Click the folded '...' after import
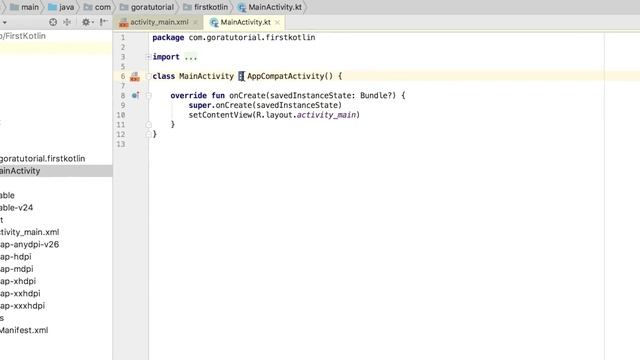The height and width of the screenshot is (360, 640). pos(191,57)
